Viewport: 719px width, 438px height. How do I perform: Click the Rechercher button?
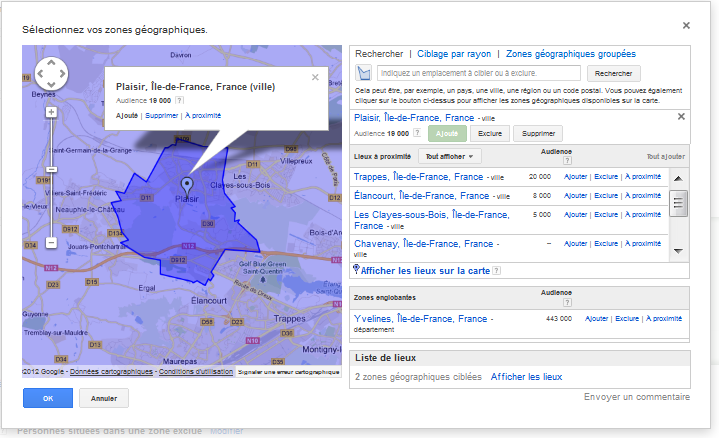(x=614, y=73)
